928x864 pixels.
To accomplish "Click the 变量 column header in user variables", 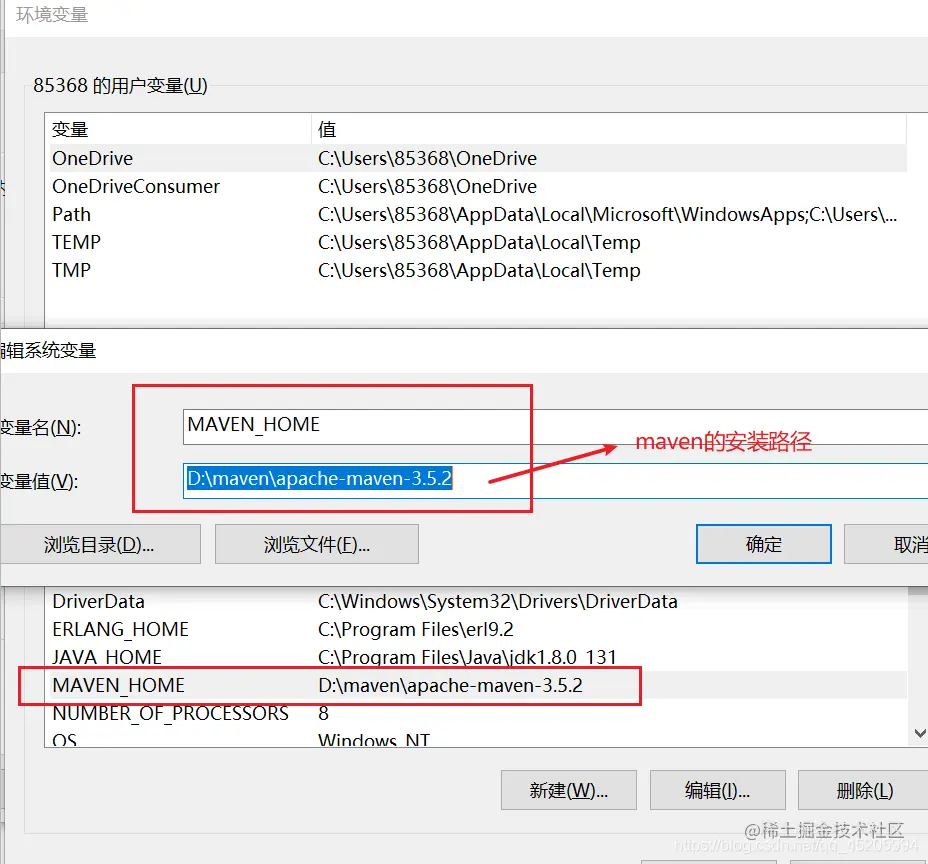I will coord(180,129).
